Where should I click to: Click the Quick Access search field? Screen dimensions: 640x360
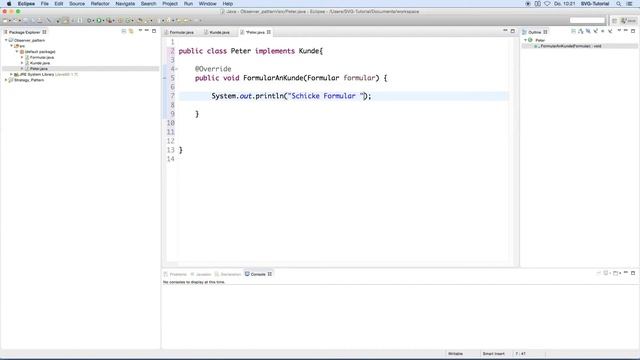[587, 20]
